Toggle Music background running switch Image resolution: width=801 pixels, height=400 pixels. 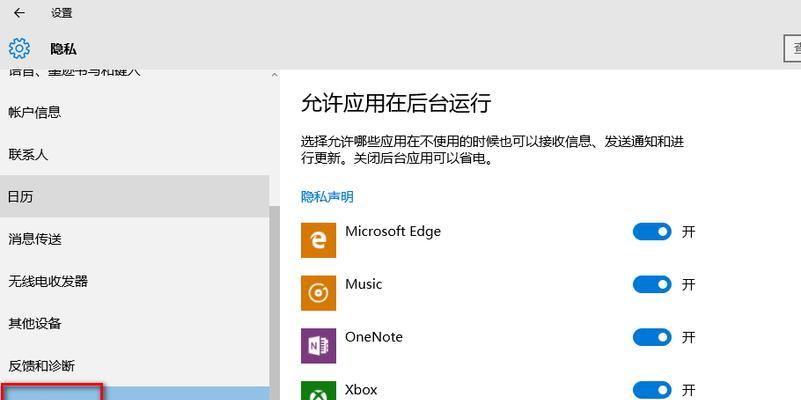coord(652,285)
